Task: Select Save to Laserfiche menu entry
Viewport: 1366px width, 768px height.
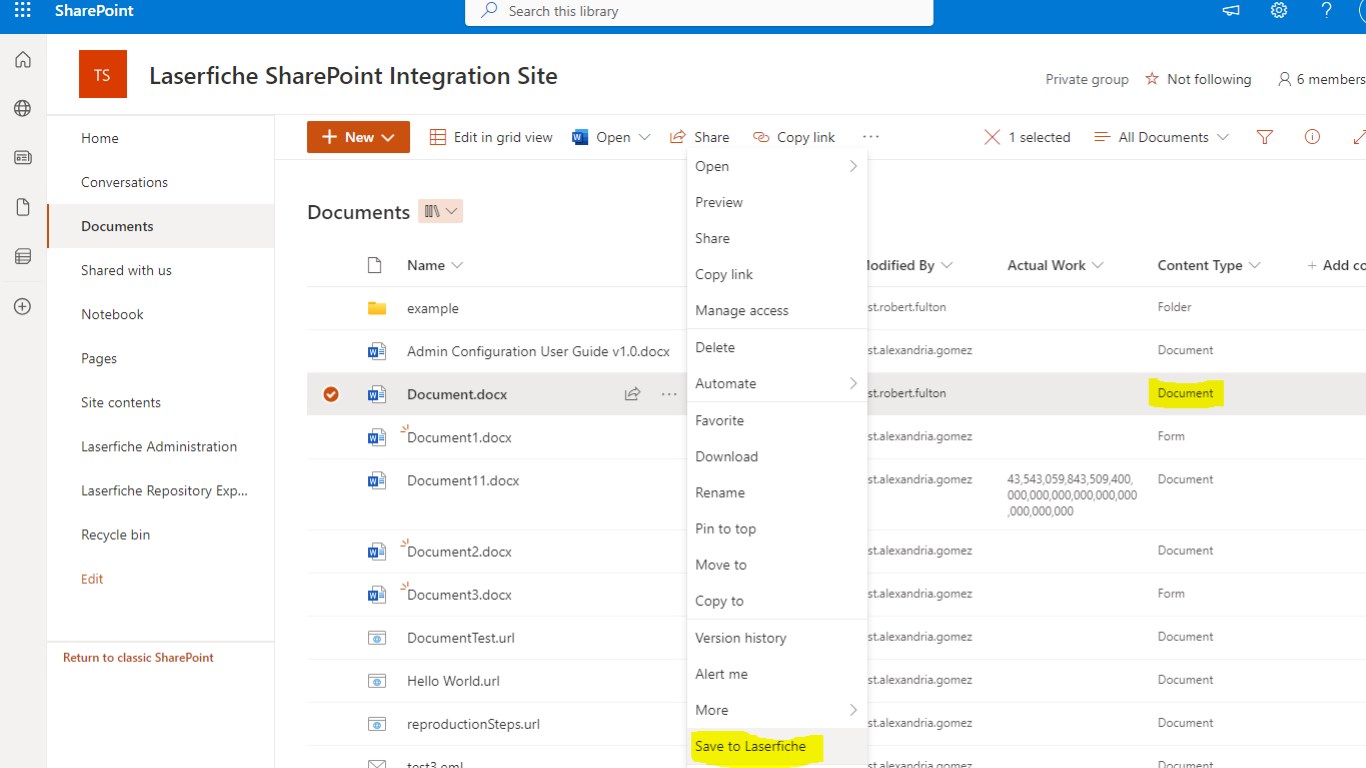Action: click(x=750, y=746)
